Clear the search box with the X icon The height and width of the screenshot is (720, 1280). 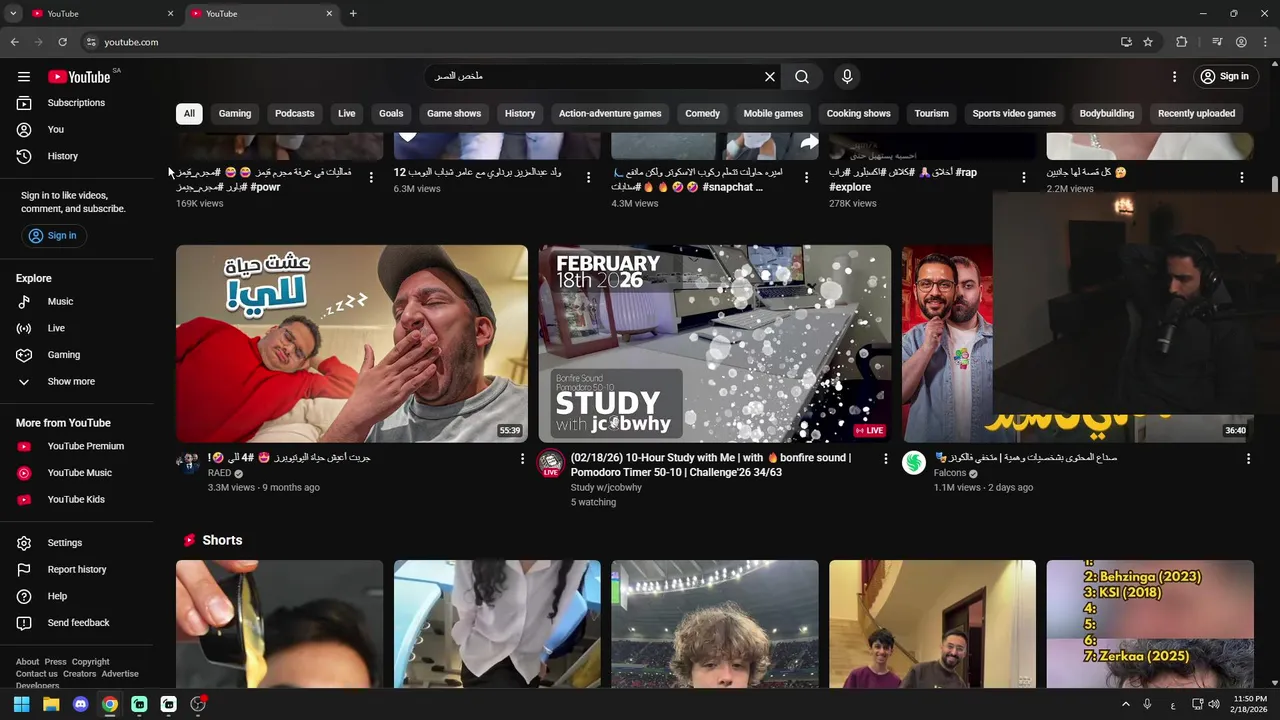coord(770,77)
